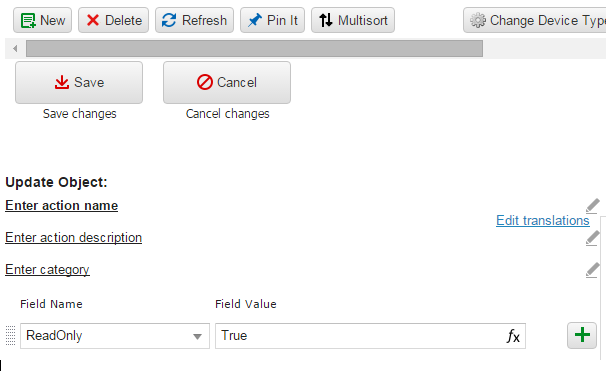Click the Enter action name link
The height and width of the screenshot is (371, 606).
pyautogui.click(x=61, y=206)
